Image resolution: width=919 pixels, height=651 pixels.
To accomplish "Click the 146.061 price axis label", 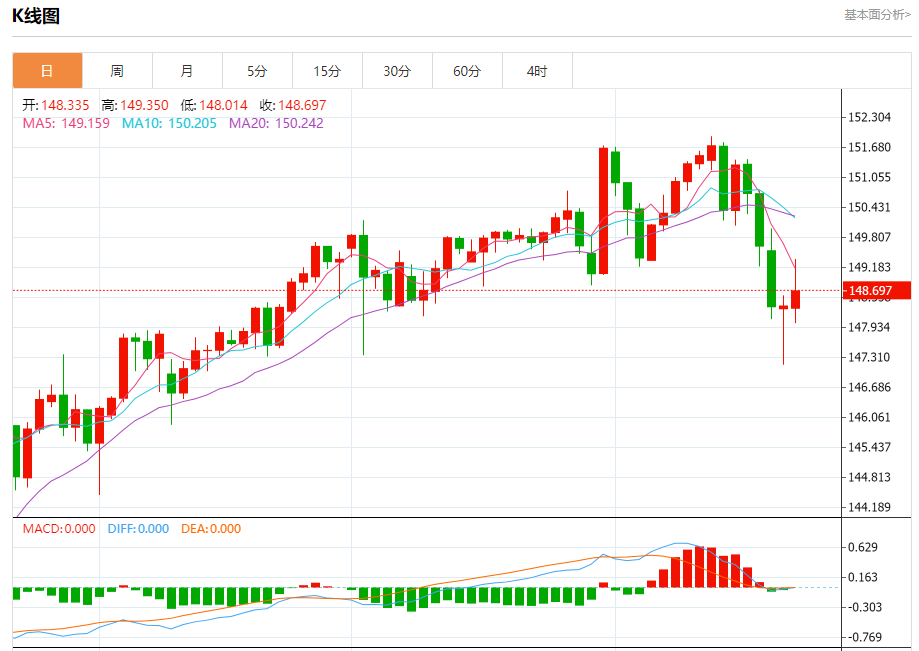I will [x=870, y=417].
